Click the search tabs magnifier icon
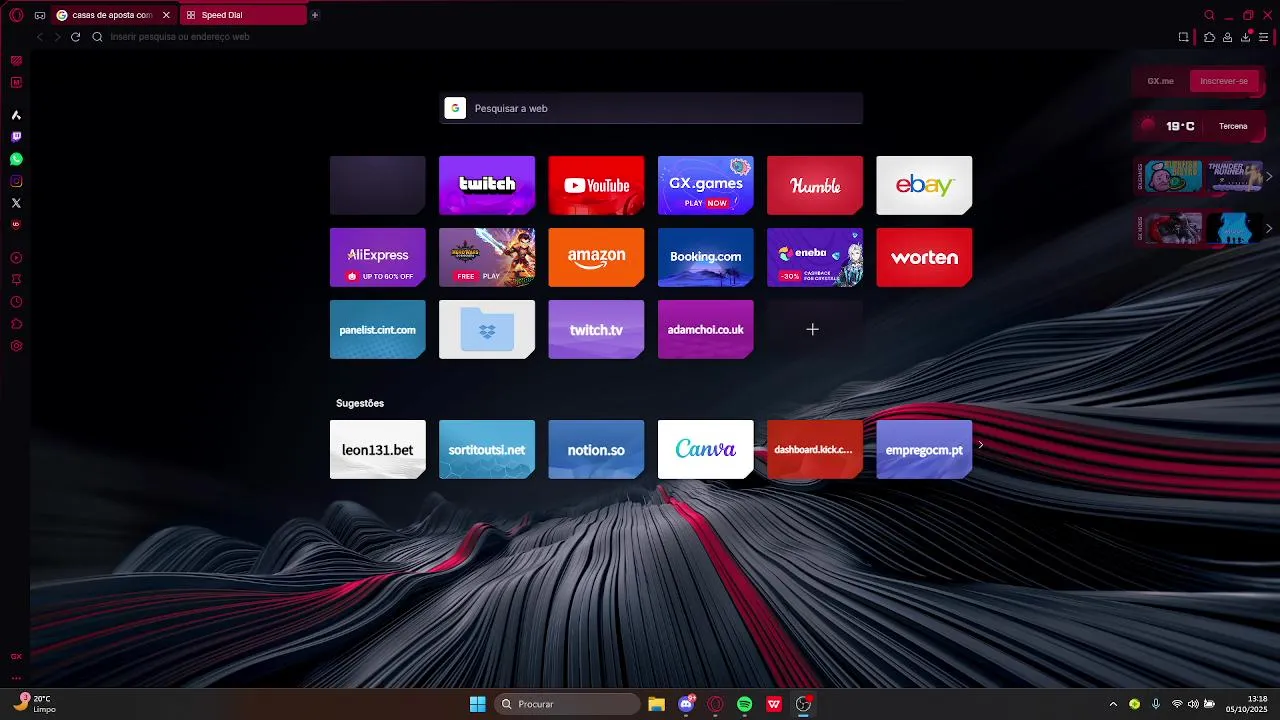This screenshot has width=1280, height=720. coord(1209,15)
